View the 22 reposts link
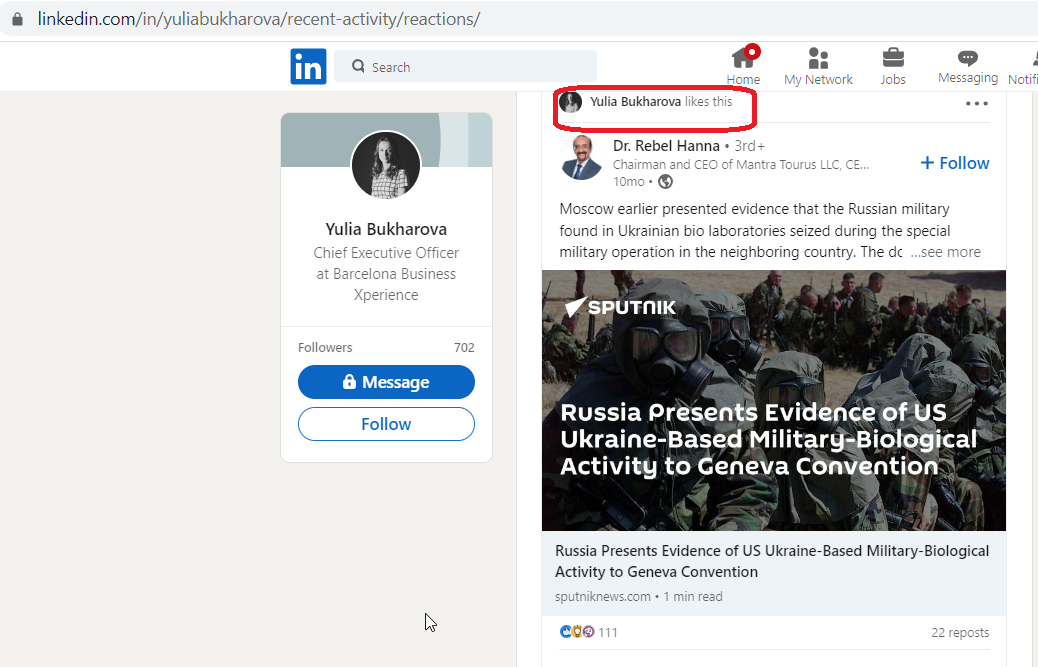1038x667 pixels. point(960,633)
